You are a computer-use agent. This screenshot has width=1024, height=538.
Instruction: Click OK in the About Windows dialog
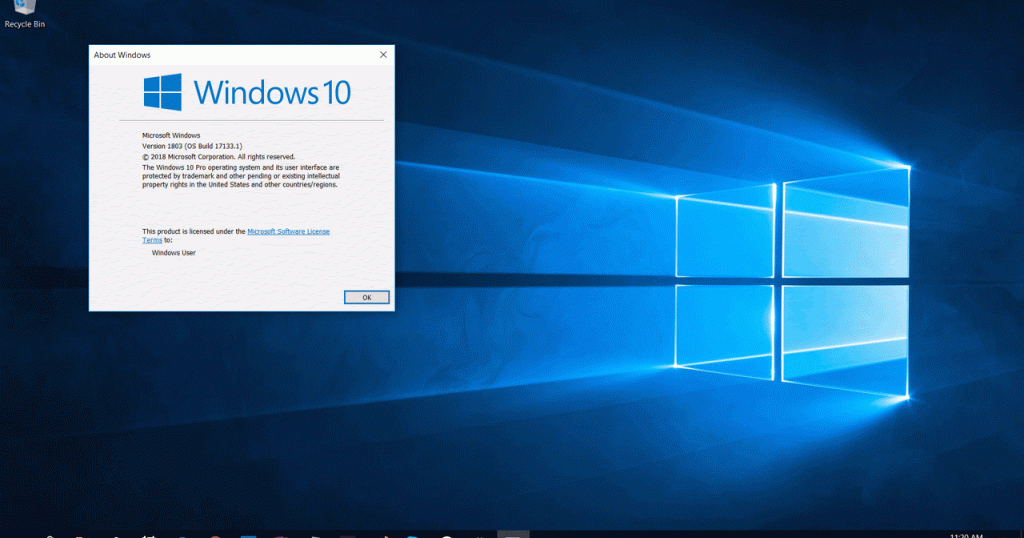point(366,297)
